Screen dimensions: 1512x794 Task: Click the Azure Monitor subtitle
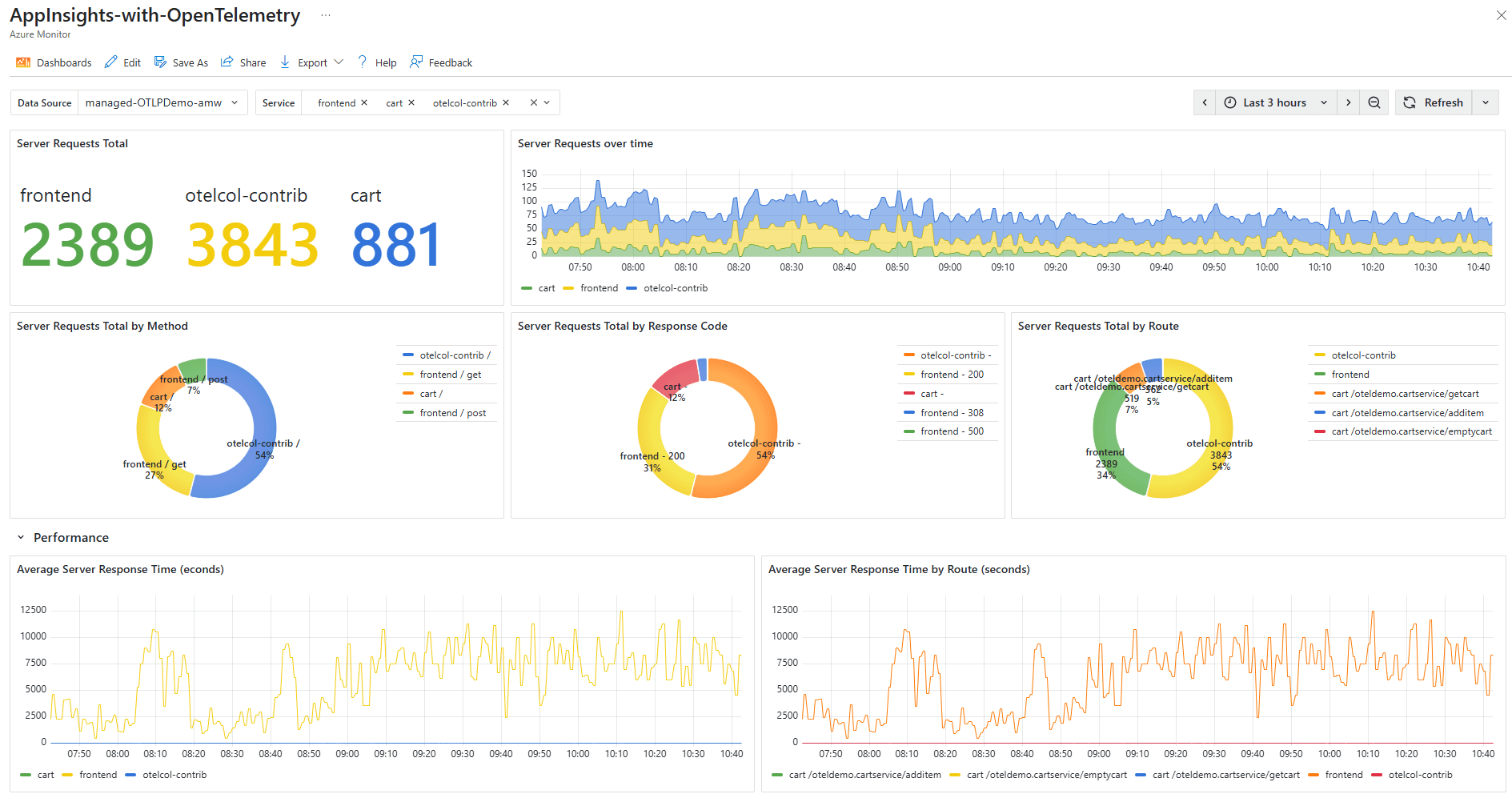(40, 34)
